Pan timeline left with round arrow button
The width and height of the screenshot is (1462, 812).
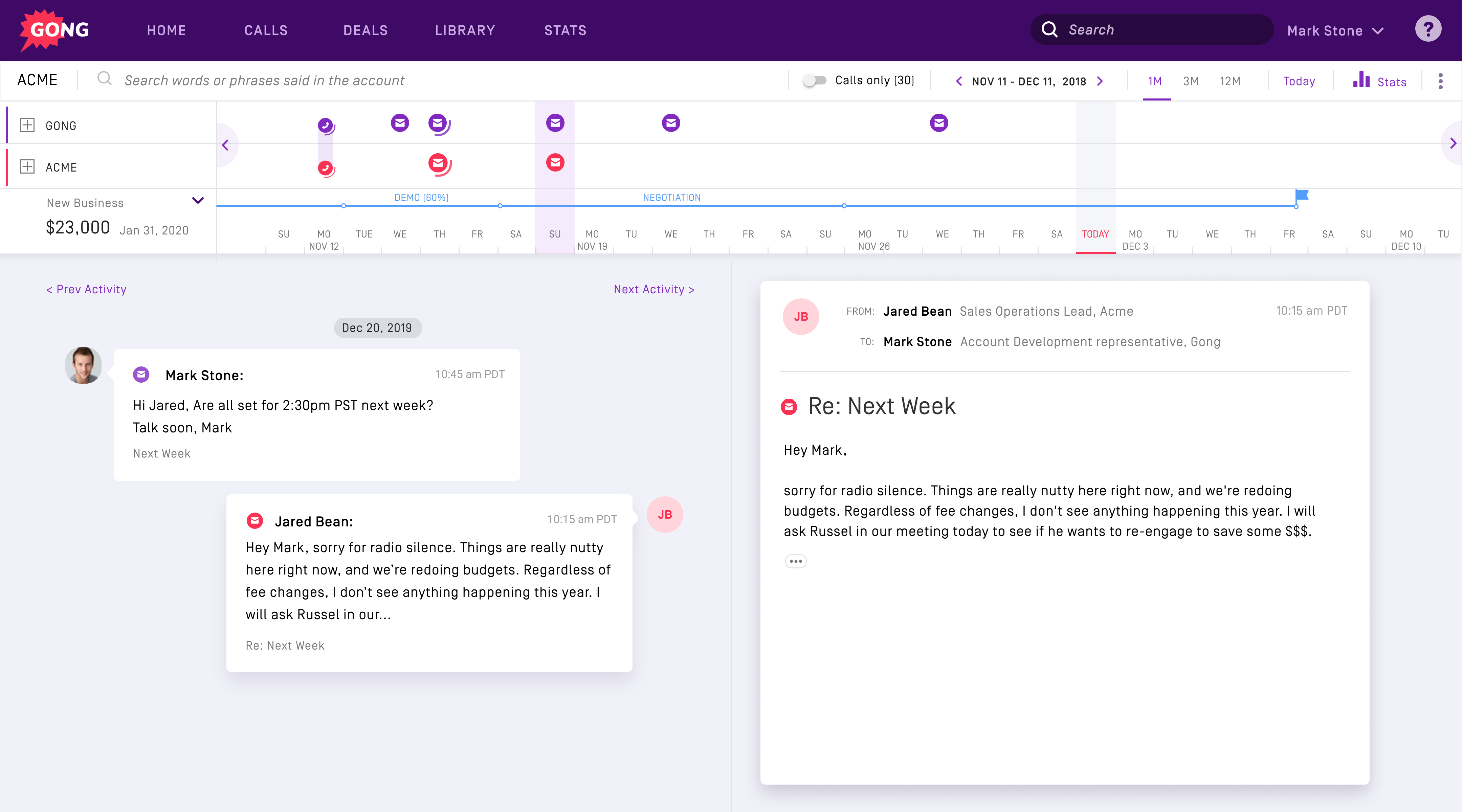[226, 145]
